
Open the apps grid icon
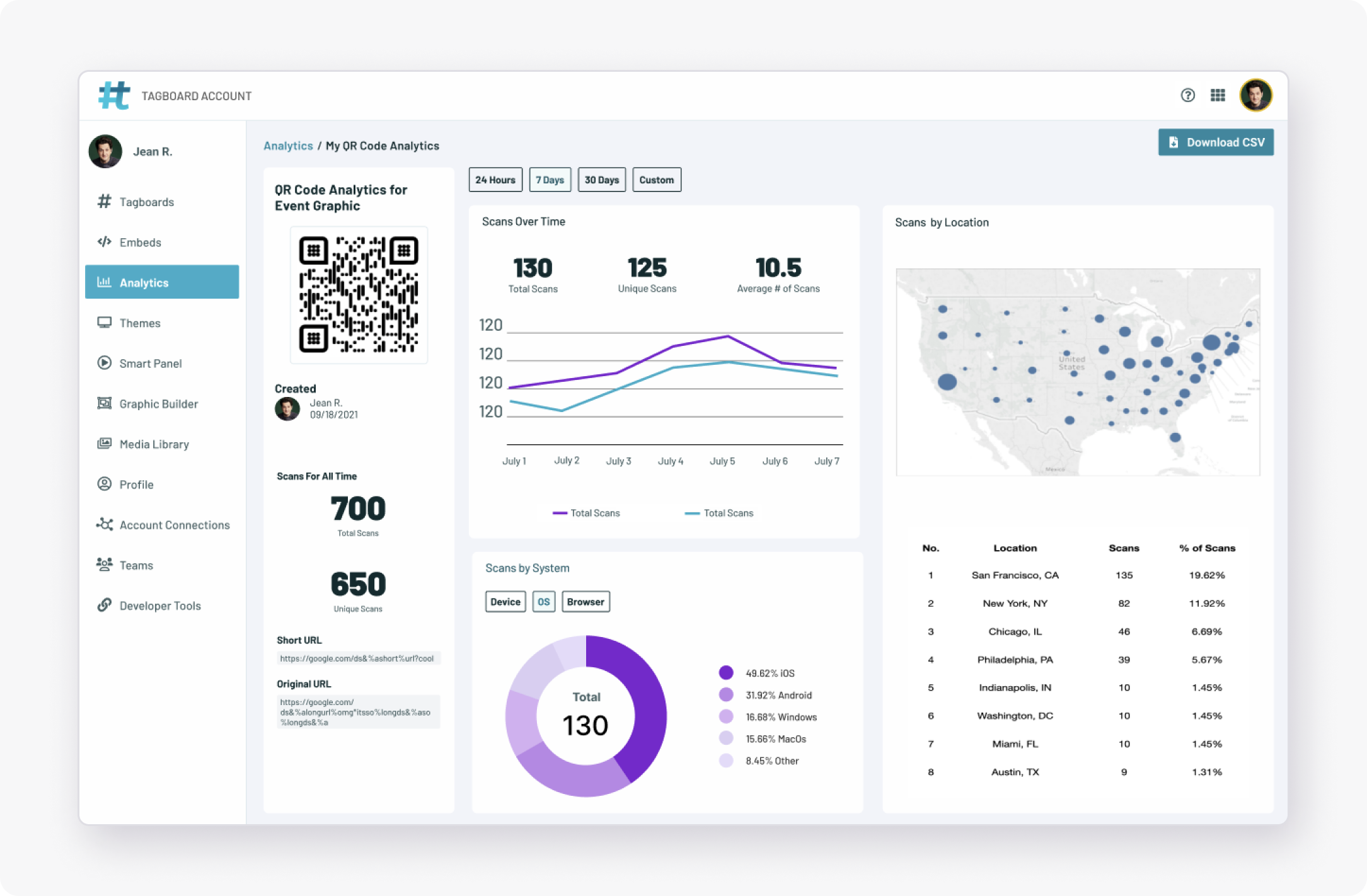[1218, 95]
